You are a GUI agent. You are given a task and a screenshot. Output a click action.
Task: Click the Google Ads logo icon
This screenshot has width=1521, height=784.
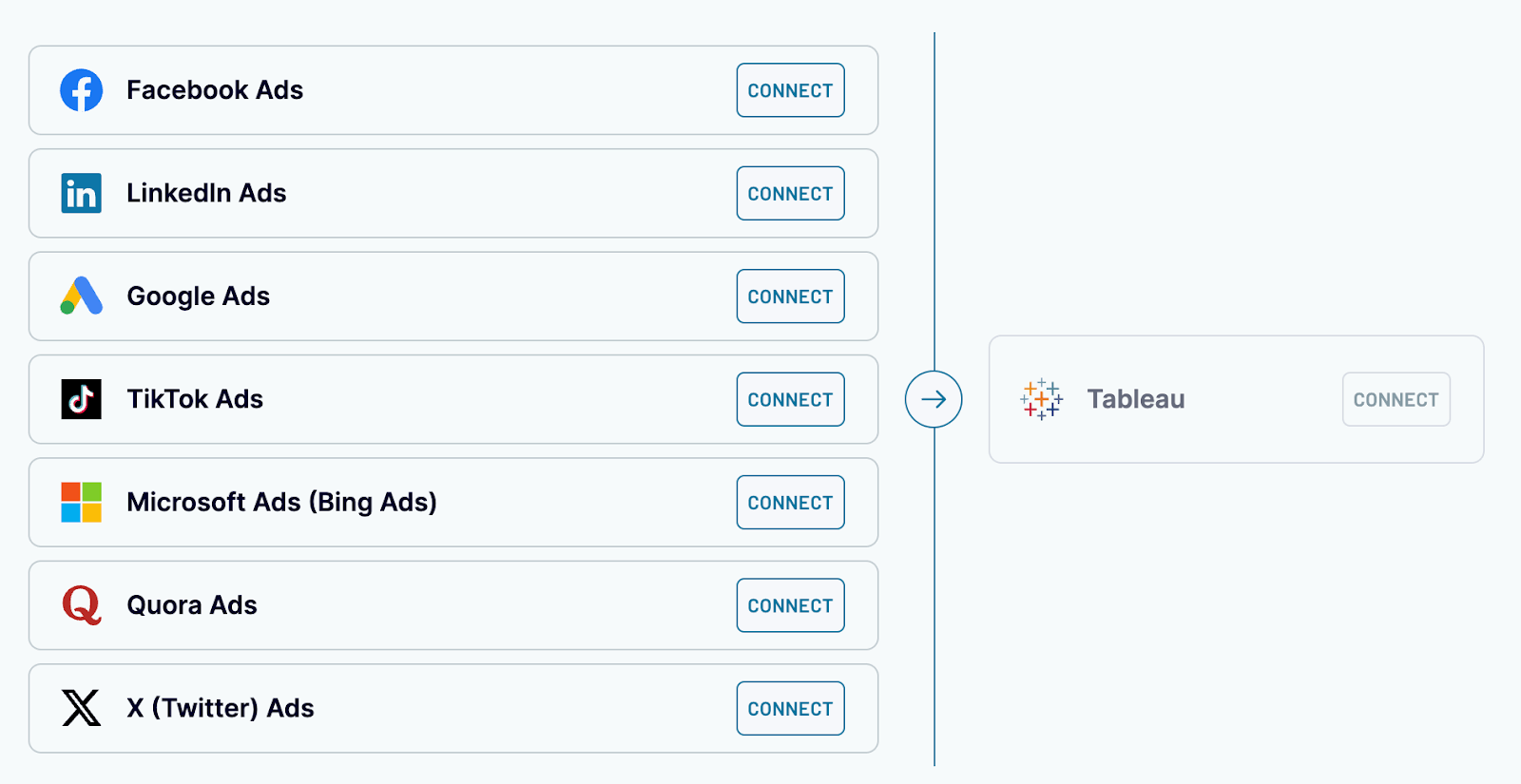[x=82, y=296]
